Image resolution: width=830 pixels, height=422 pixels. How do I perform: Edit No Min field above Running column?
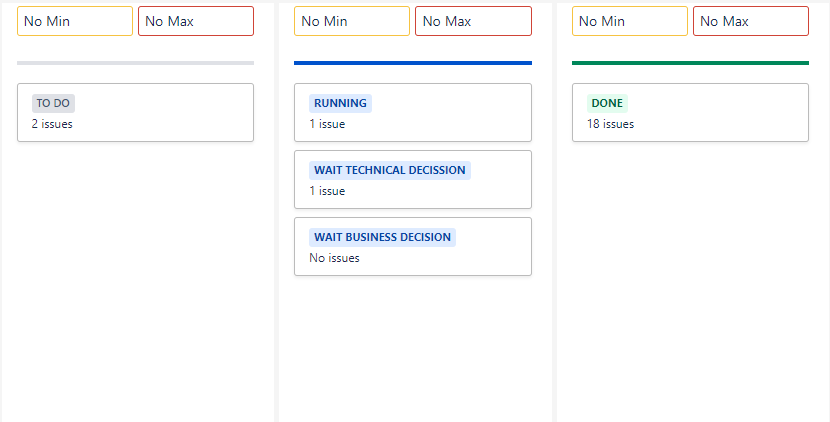coord(352,21)
